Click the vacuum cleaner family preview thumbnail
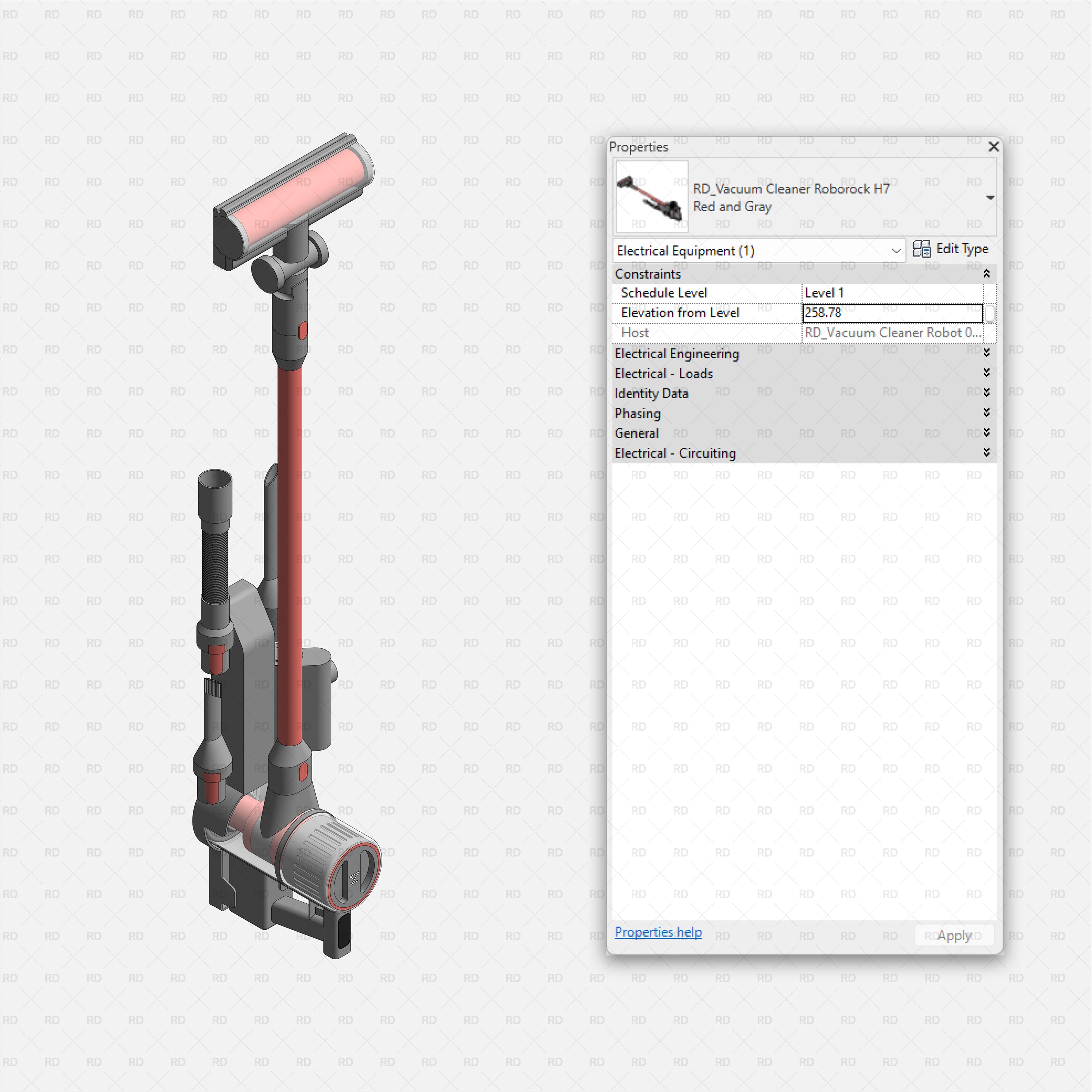Image resolution: width=1092 pixels, height=1092 pixels. (x=651, y=197)
